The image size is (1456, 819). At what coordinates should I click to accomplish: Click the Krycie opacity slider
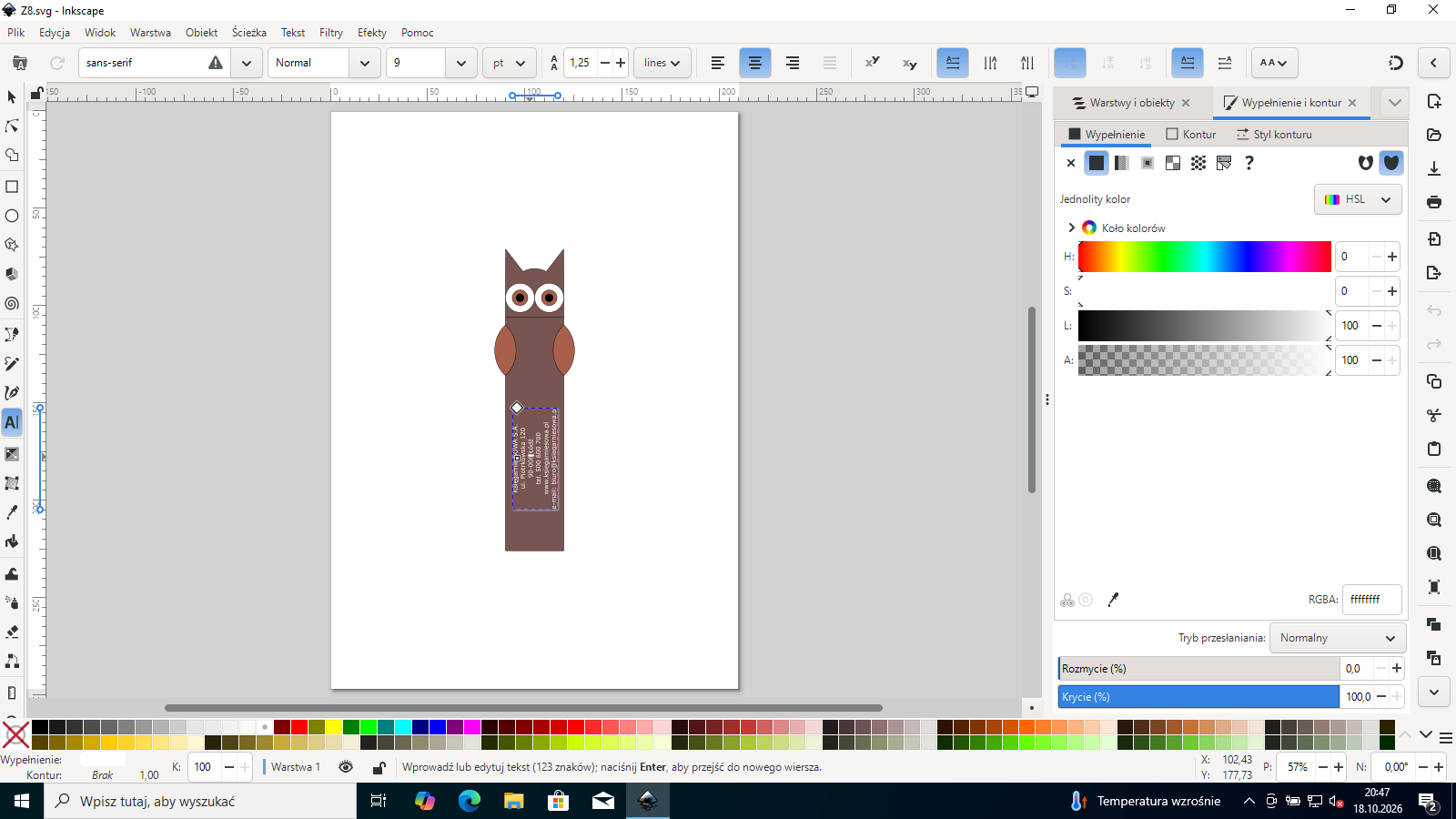pyautogui.click(x=1198, y=697)
